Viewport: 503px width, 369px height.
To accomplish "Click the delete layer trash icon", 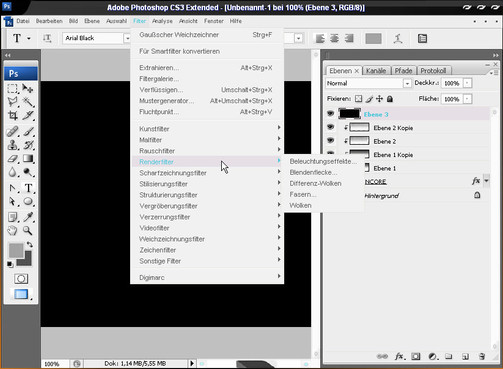I will coord(482,356).
